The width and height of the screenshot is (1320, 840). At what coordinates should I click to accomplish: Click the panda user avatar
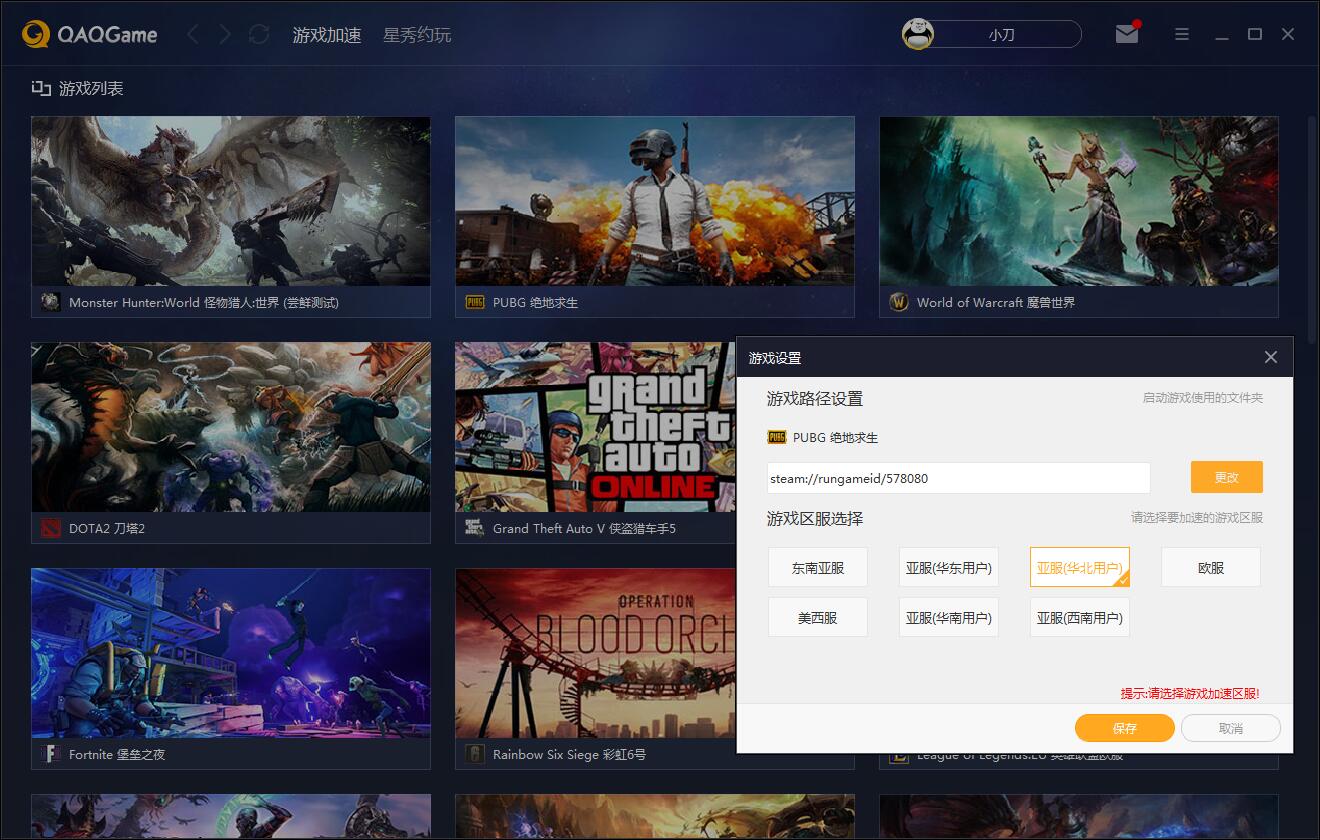click(918, 34)
